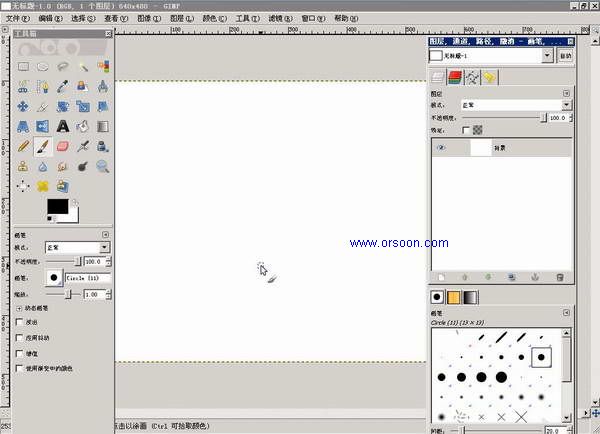Select the Scissors Select tool
The width and height of the screenshot is (600, 434).
click(23, 86)
